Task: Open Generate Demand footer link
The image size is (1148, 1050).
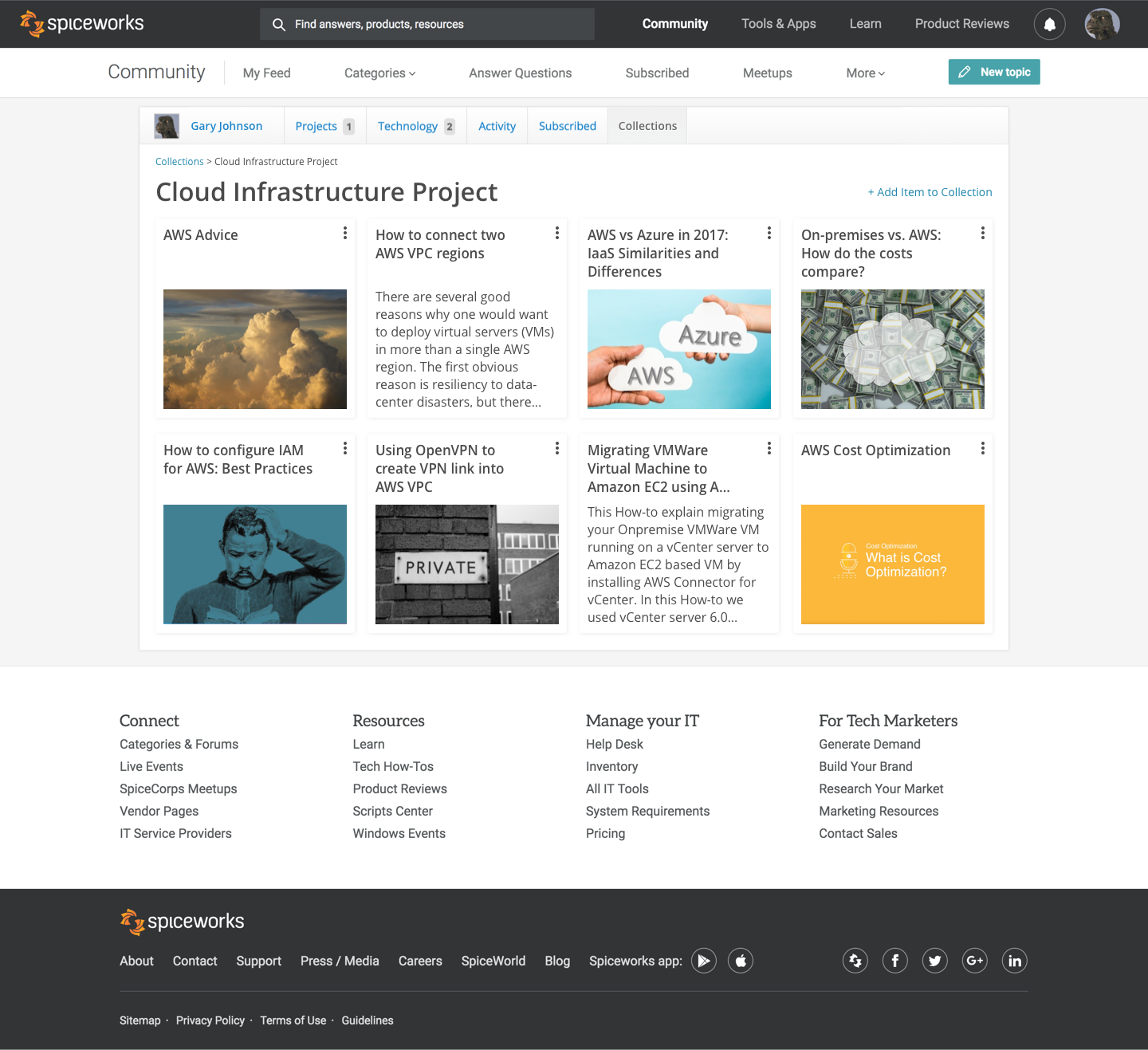Action: tap(869, 744)
